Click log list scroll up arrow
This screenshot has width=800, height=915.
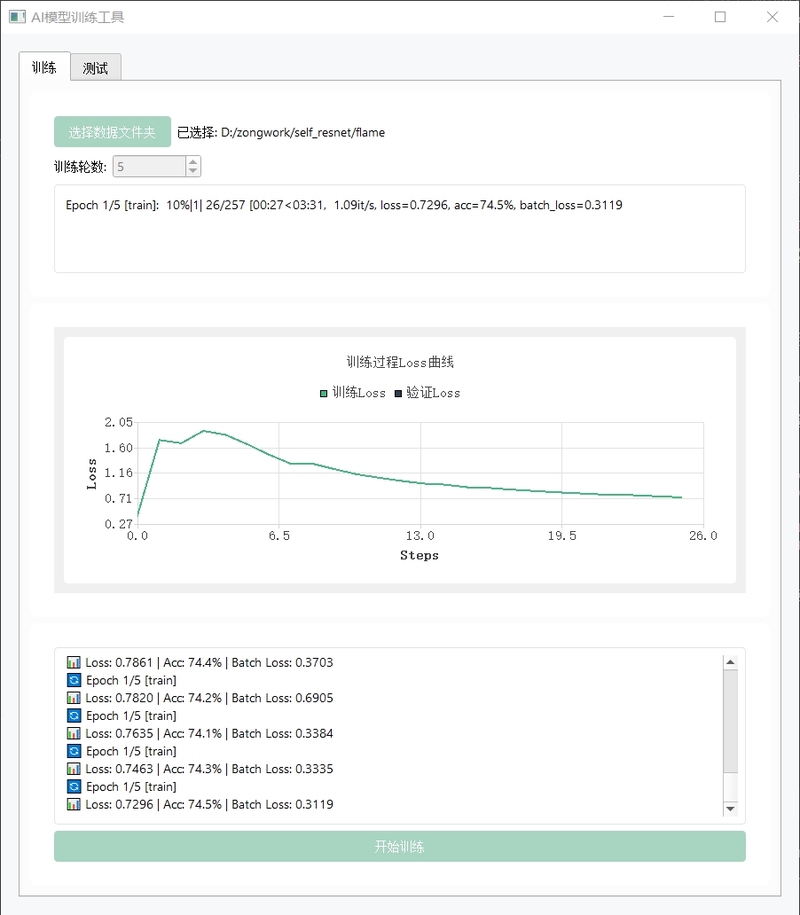click(730, 662)
